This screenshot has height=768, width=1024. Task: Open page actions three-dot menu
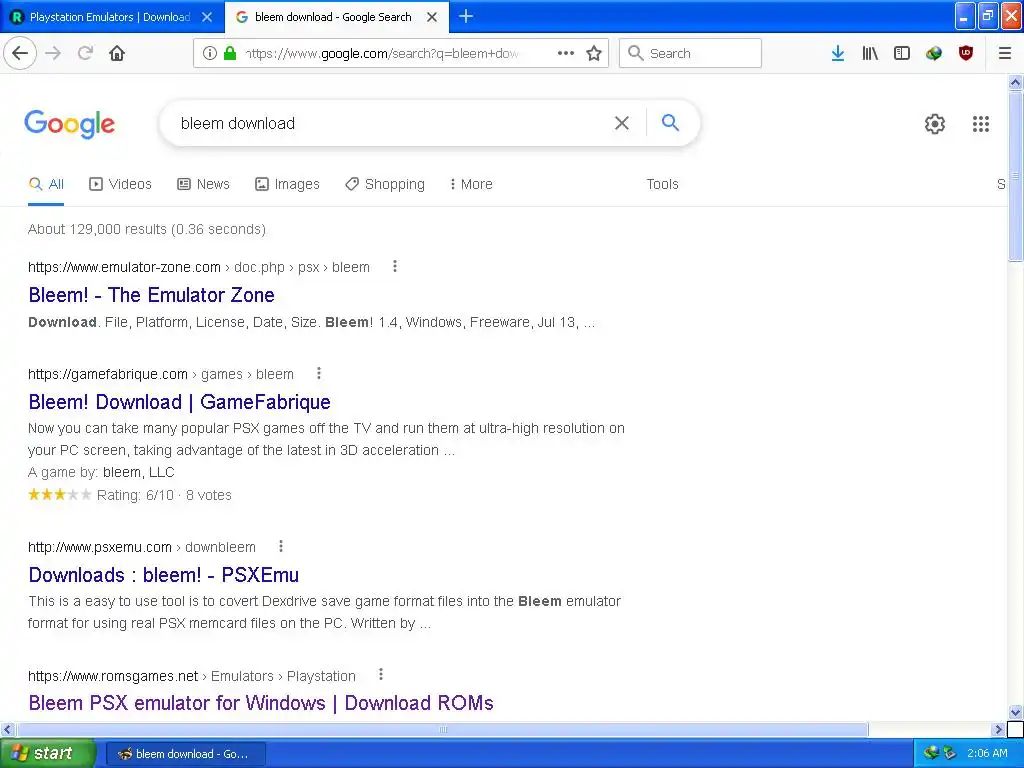click(566, 53)
